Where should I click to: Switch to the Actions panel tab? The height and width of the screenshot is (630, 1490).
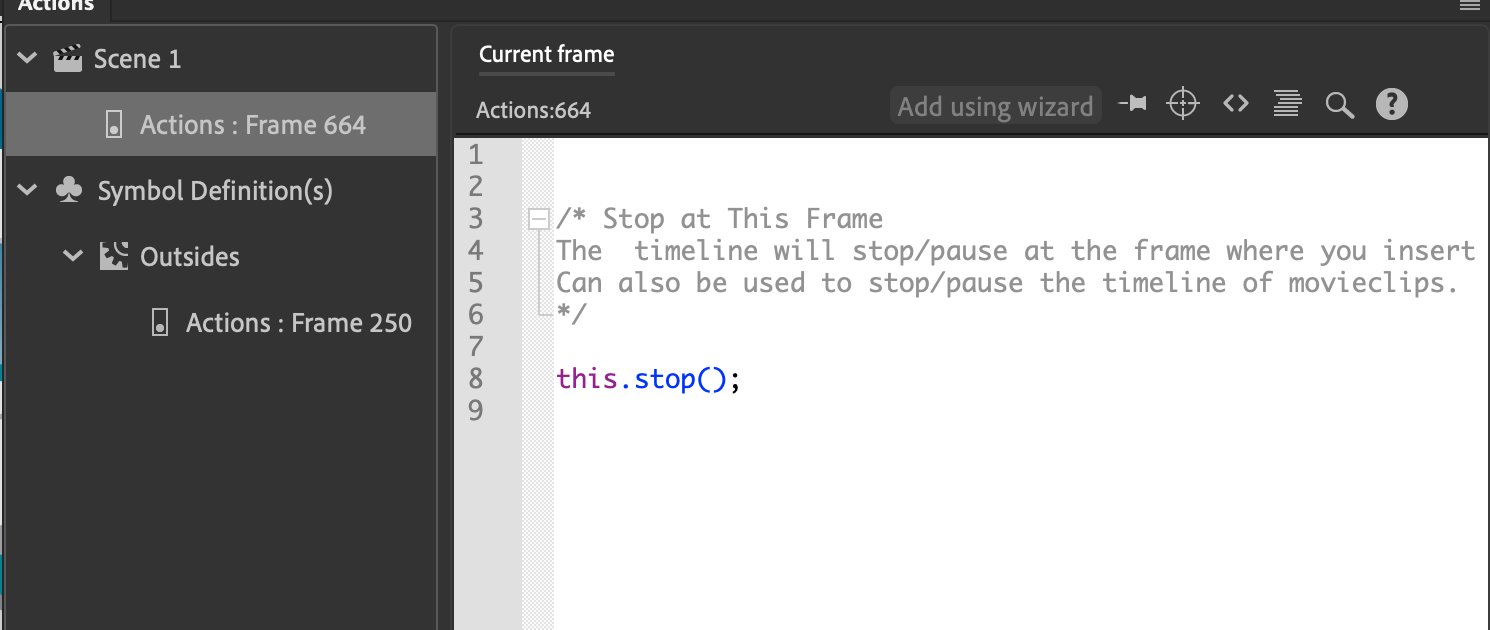click(57, 6)
